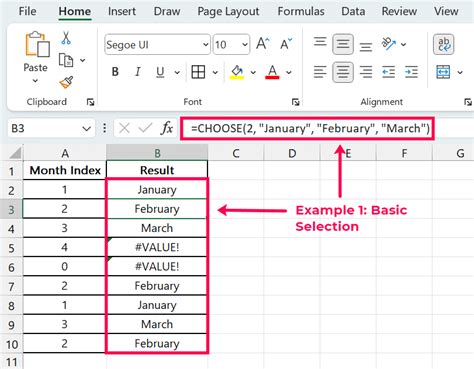Click the Paste clipboard icon

point(37,44)
